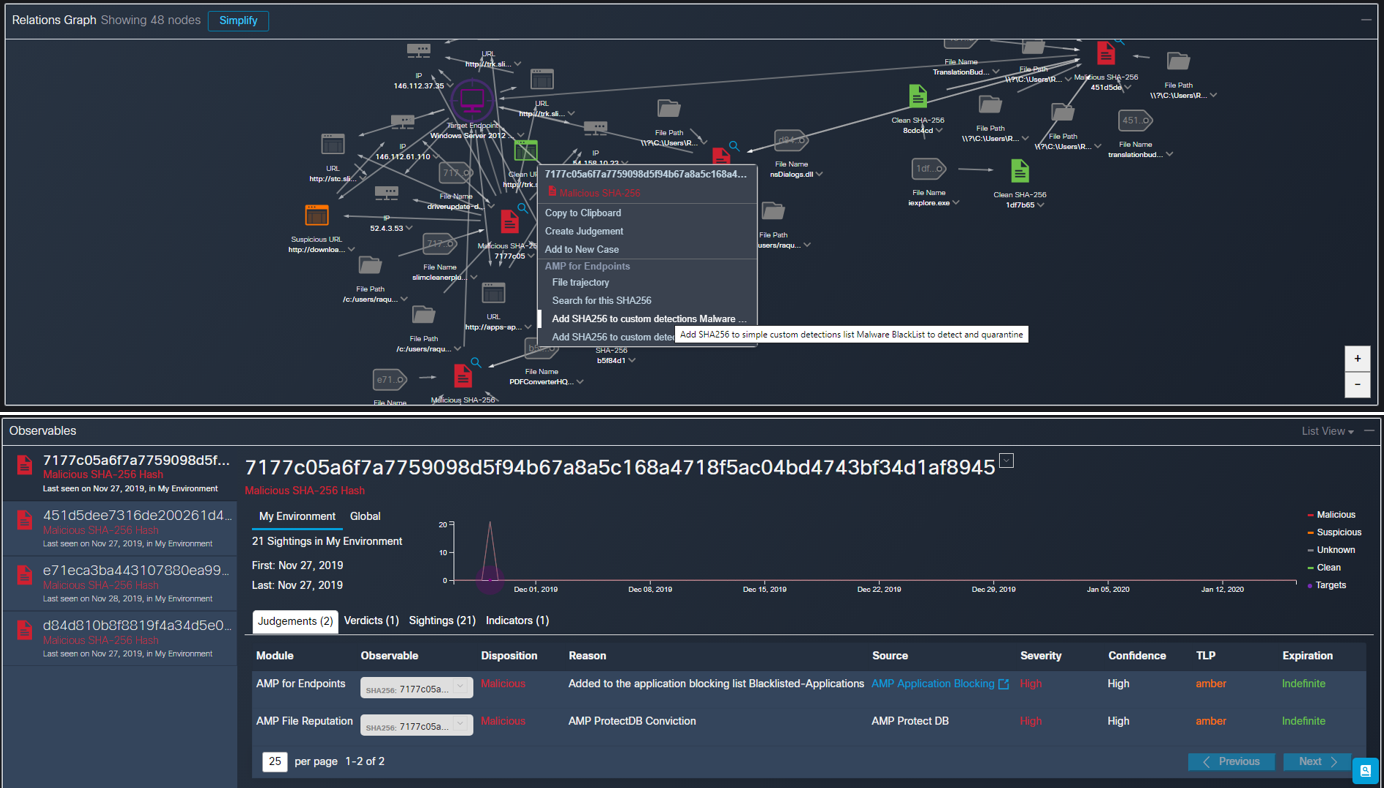Click the e71 file name tag icon

click(389, 380)
